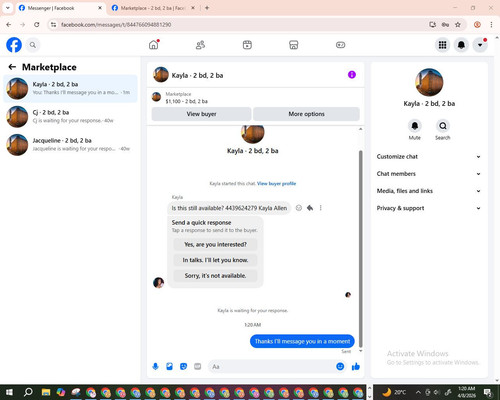Send 'Sorry, it's not available.' response
The width and height of the screenshot is (500, 400).
pyautogui.click(x=215, y=276)
